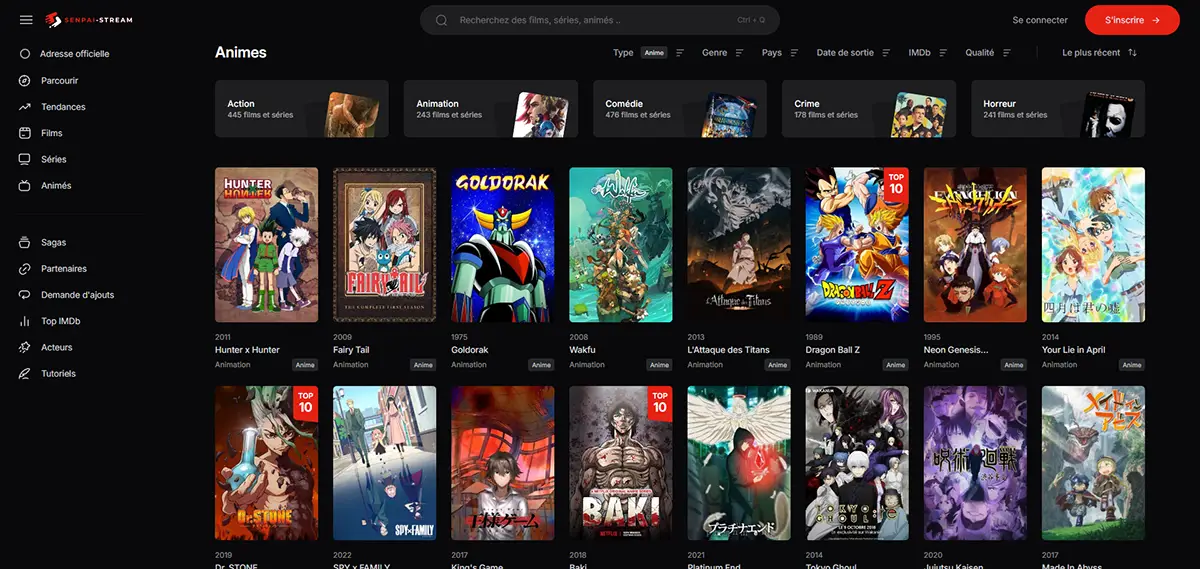1200x569 pixels.
Task: Click the Wakfu title text
Action: coord(582,350)
